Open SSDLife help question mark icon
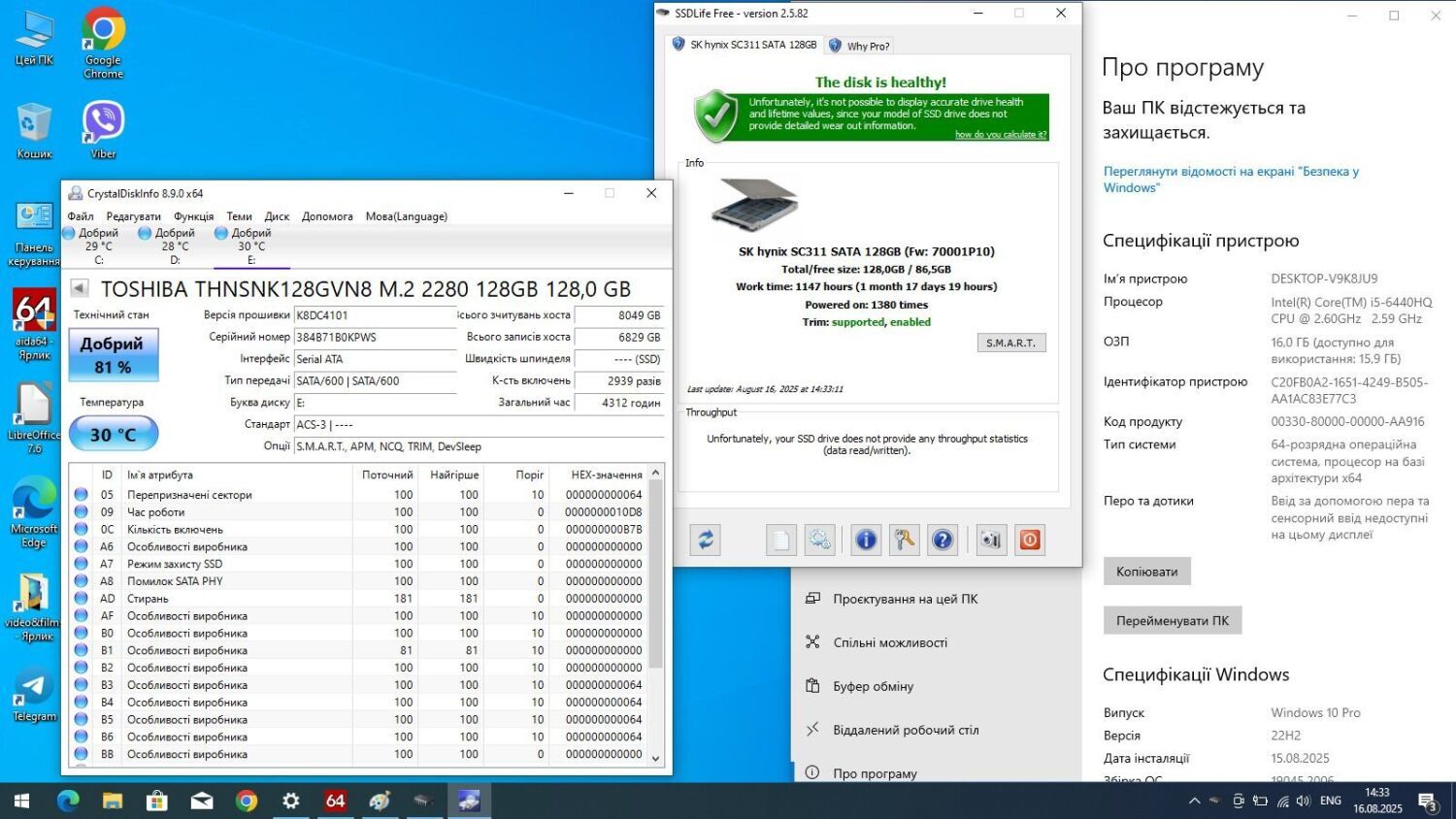Image resolution: width=1456 pixels, height=819 pixels. pos(943,540)
